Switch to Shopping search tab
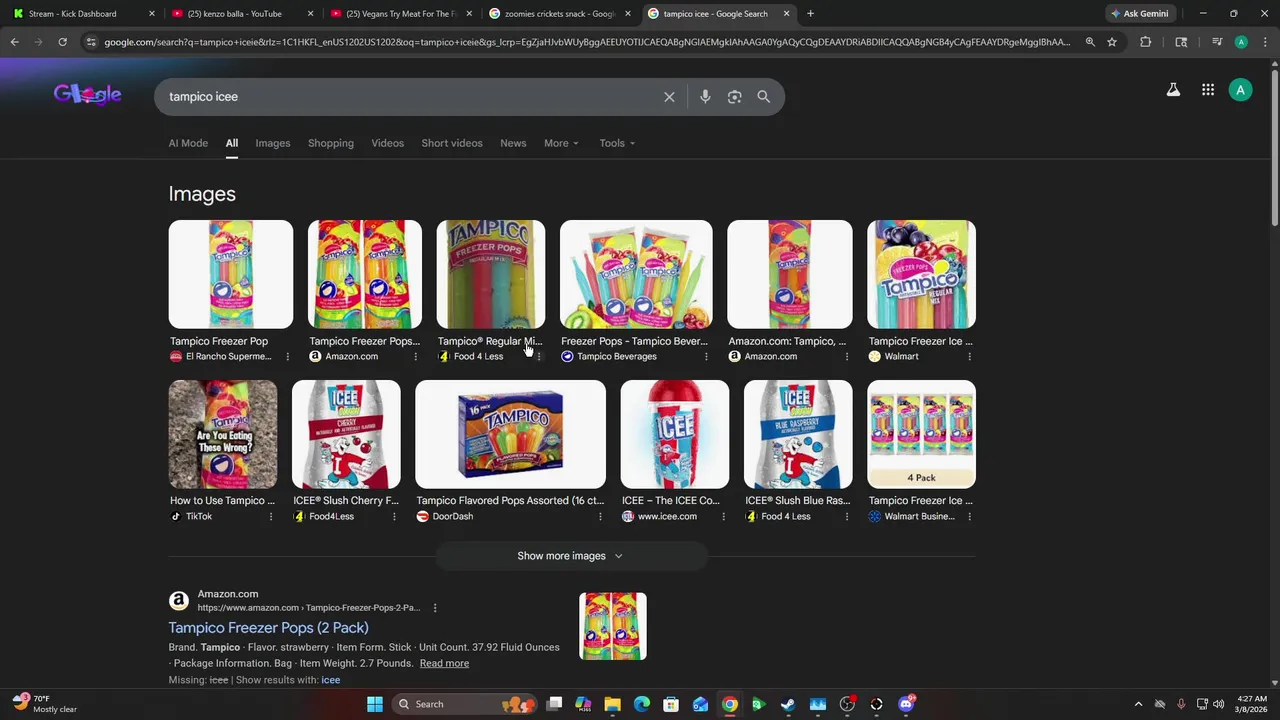The width and height of the screenshot is (1280, 720). tap(331, 143)
